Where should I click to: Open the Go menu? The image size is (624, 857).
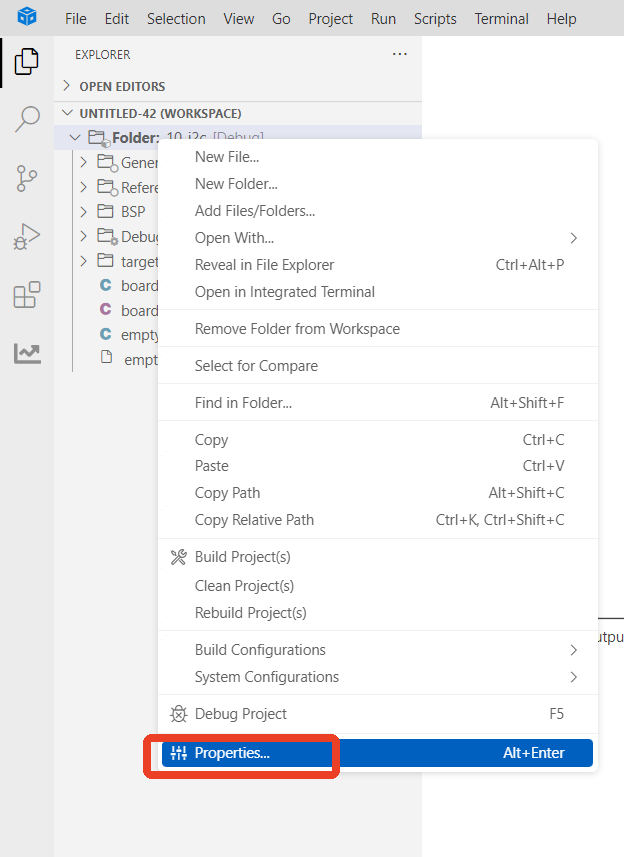click(x=281, y=19)
